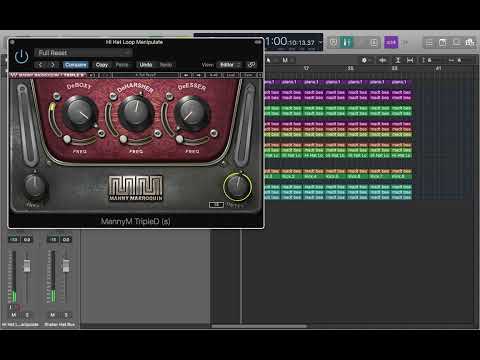Click the Paste button in plugin header

[122, 65]
